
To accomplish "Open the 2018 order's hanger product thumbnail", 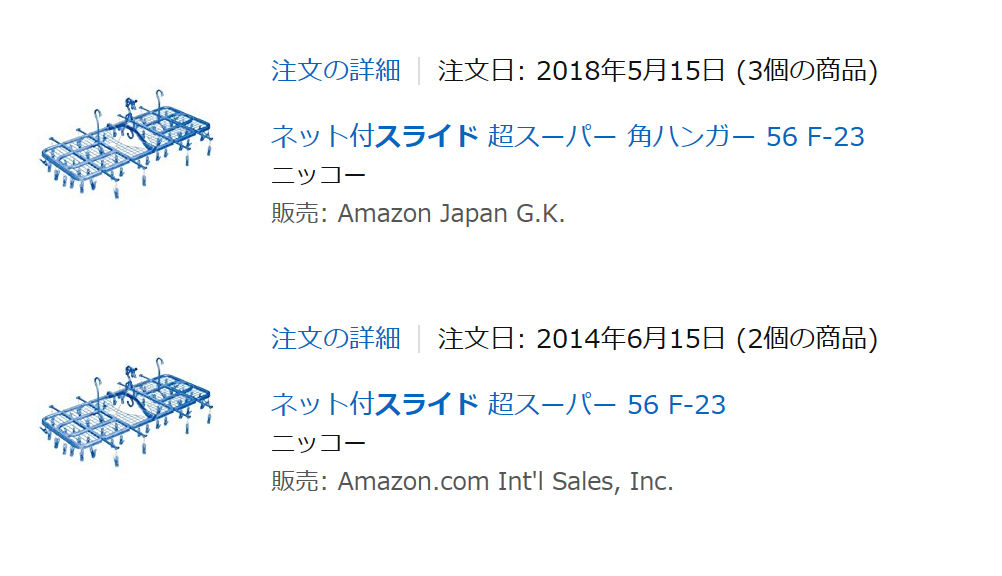I will (126, 144).
